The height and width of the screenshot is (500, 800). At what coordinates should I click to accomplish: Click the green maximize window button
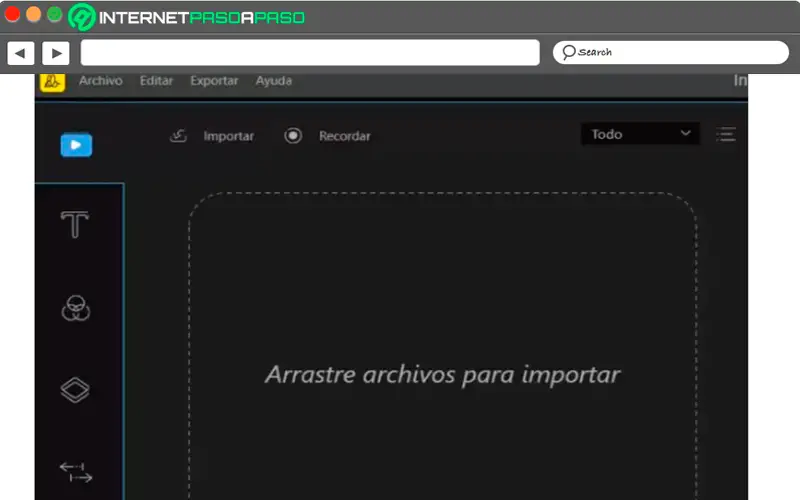55,14
